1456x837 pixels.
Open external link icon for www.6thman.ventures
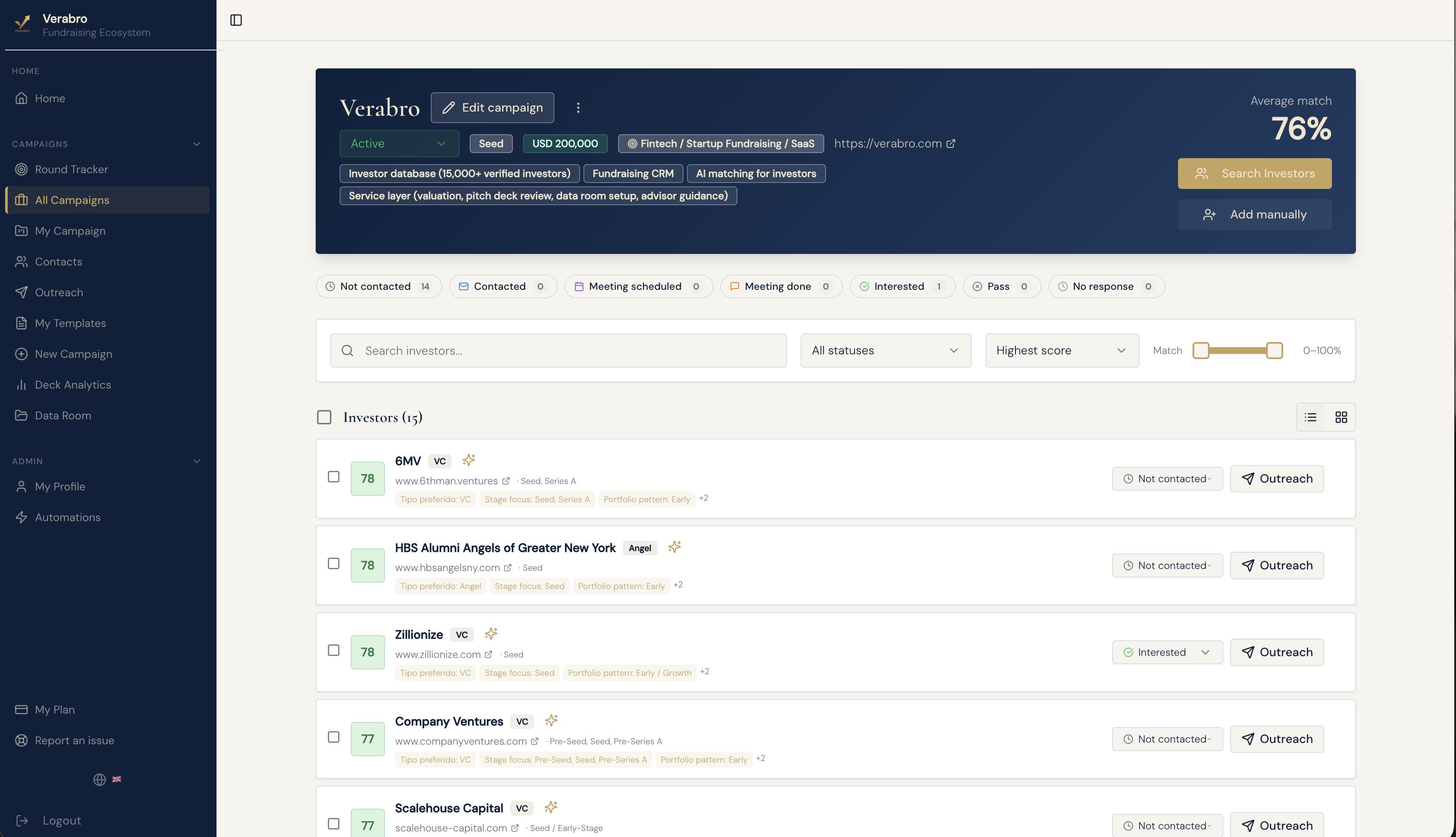tap(506, 481)
